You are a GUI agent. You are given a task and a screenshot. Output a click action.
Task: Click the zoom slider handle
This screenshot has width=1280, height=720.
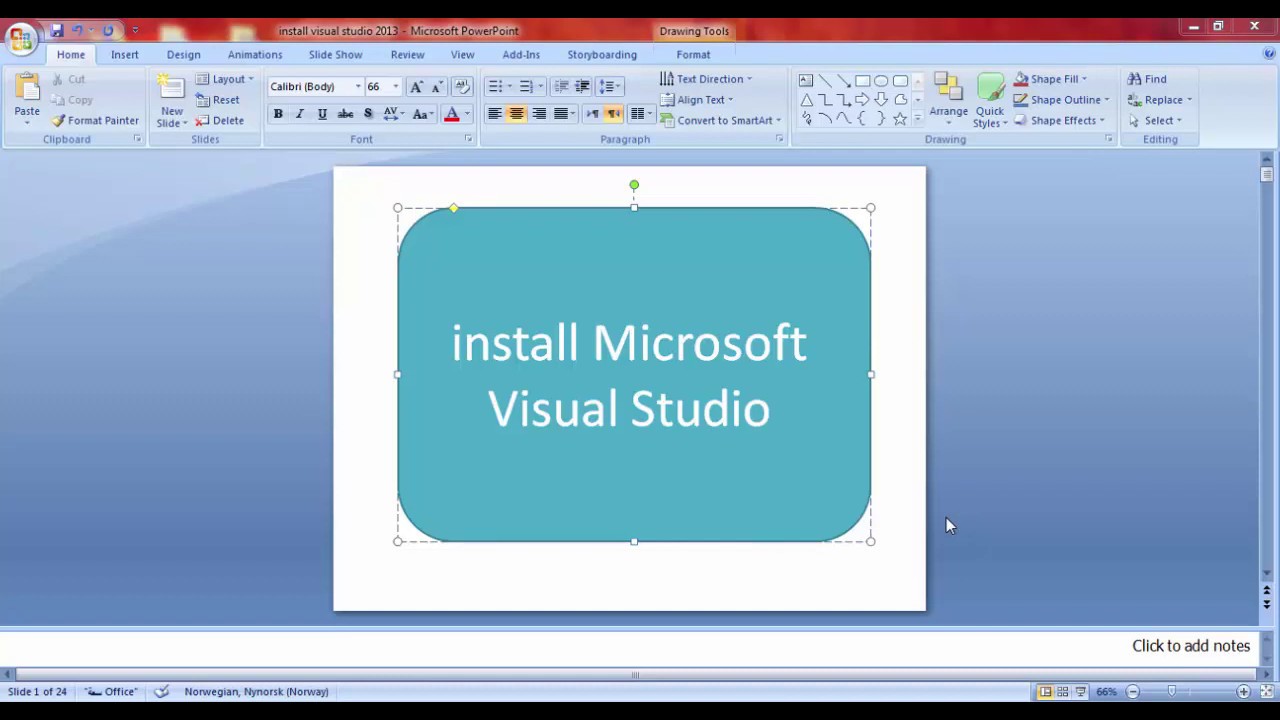tap(1172, 692)
